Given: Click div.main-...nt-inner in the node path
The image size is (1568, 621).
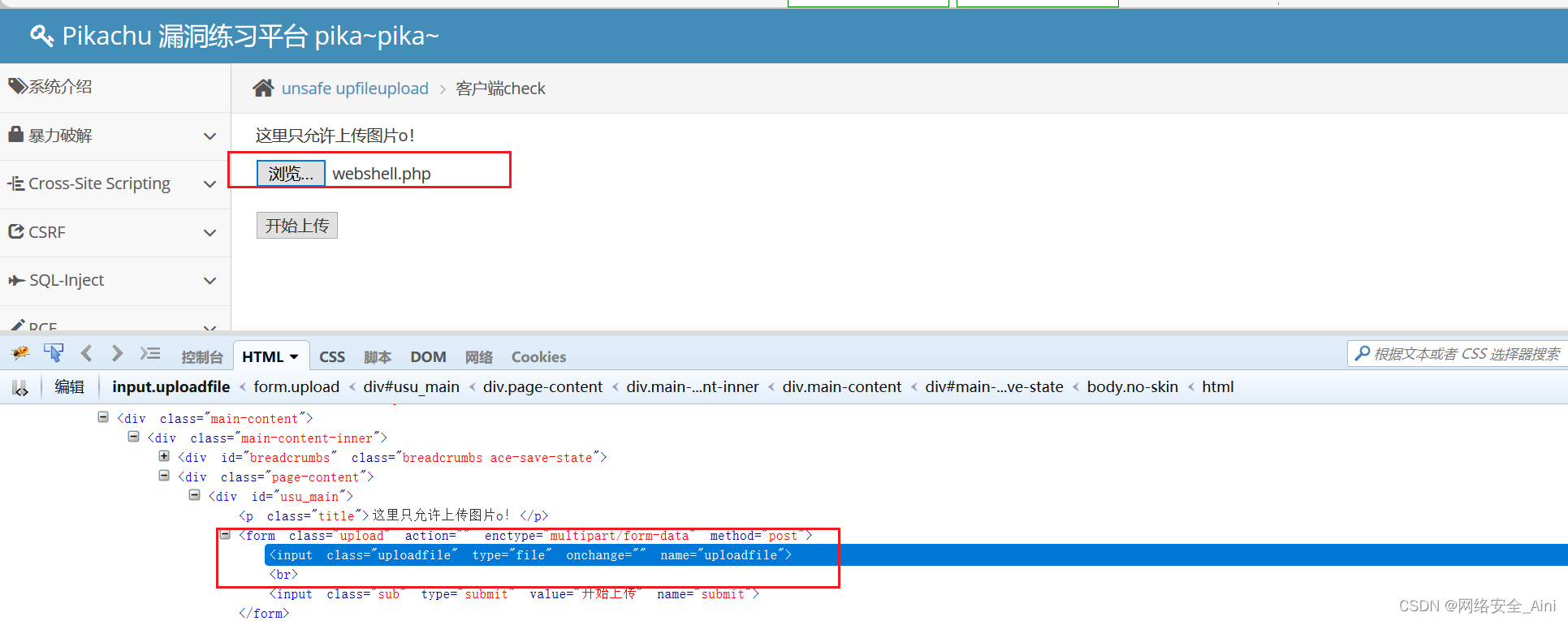Looking at the screenshot, I should pos(693,387).
